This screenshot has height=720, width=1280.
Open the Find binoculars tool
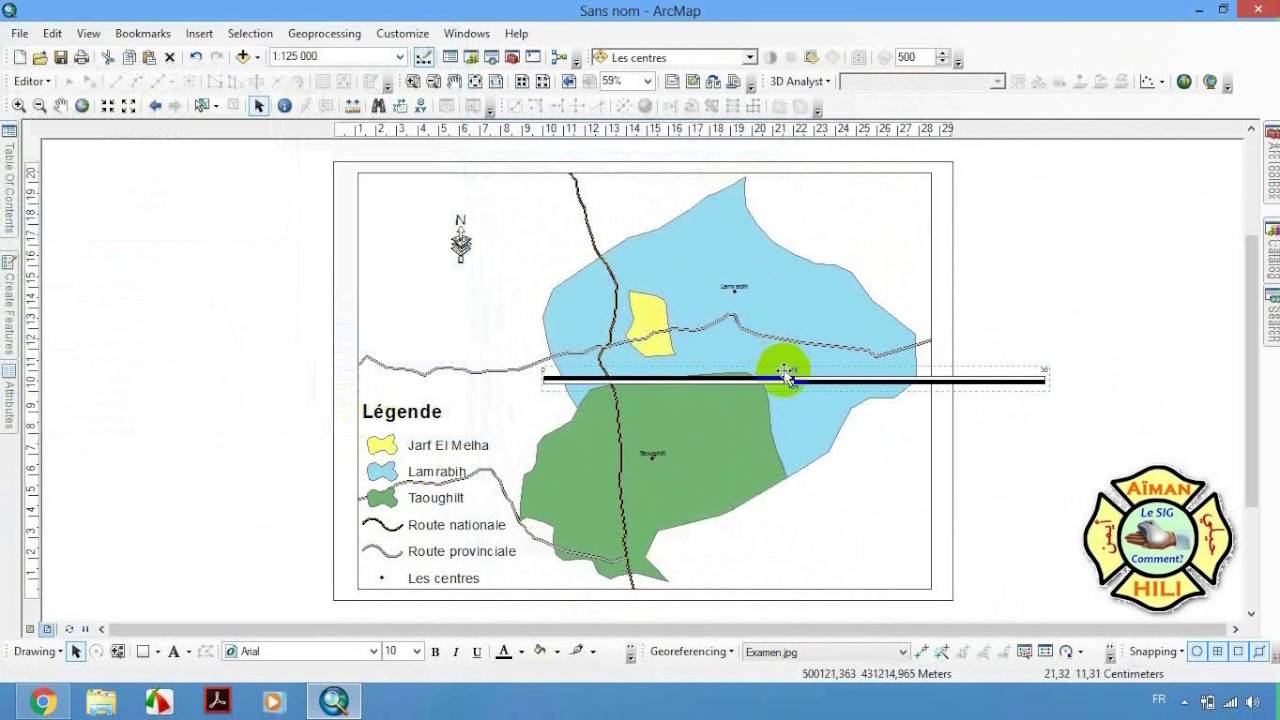(x=378, y=106)
